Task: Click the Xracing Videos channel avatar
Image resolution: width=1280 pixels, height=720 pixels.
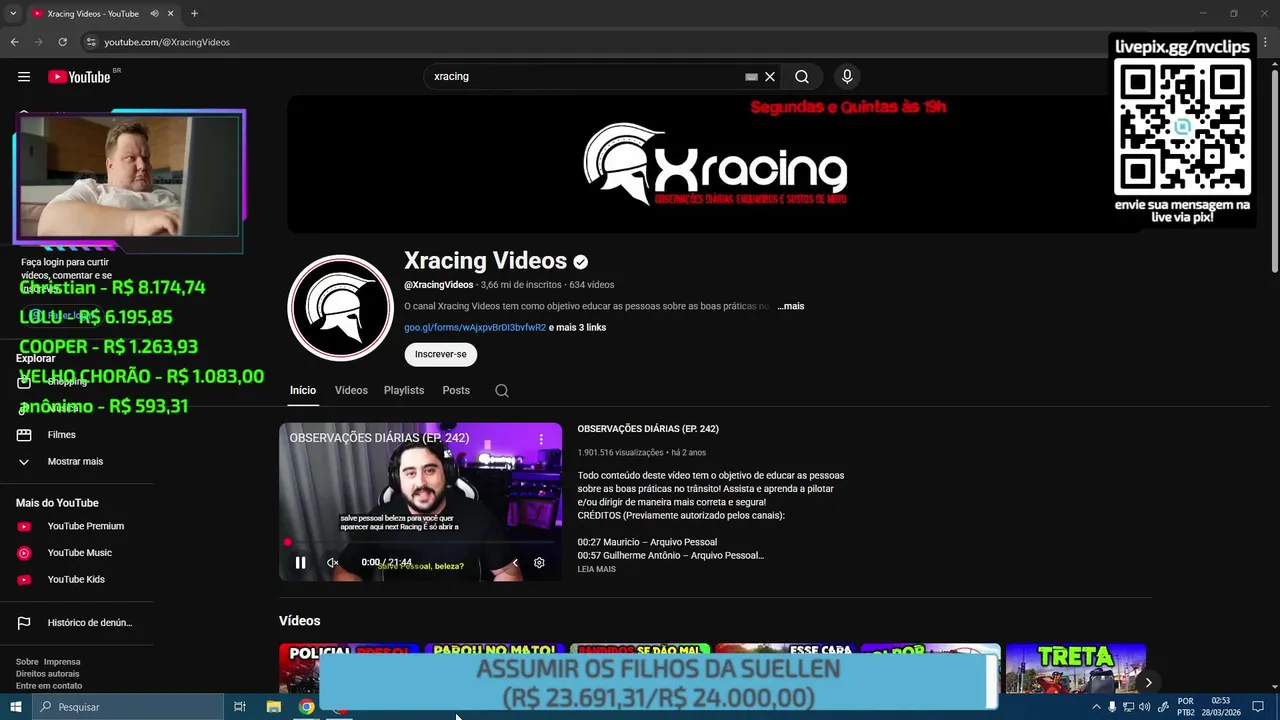Action: [340, 308]
